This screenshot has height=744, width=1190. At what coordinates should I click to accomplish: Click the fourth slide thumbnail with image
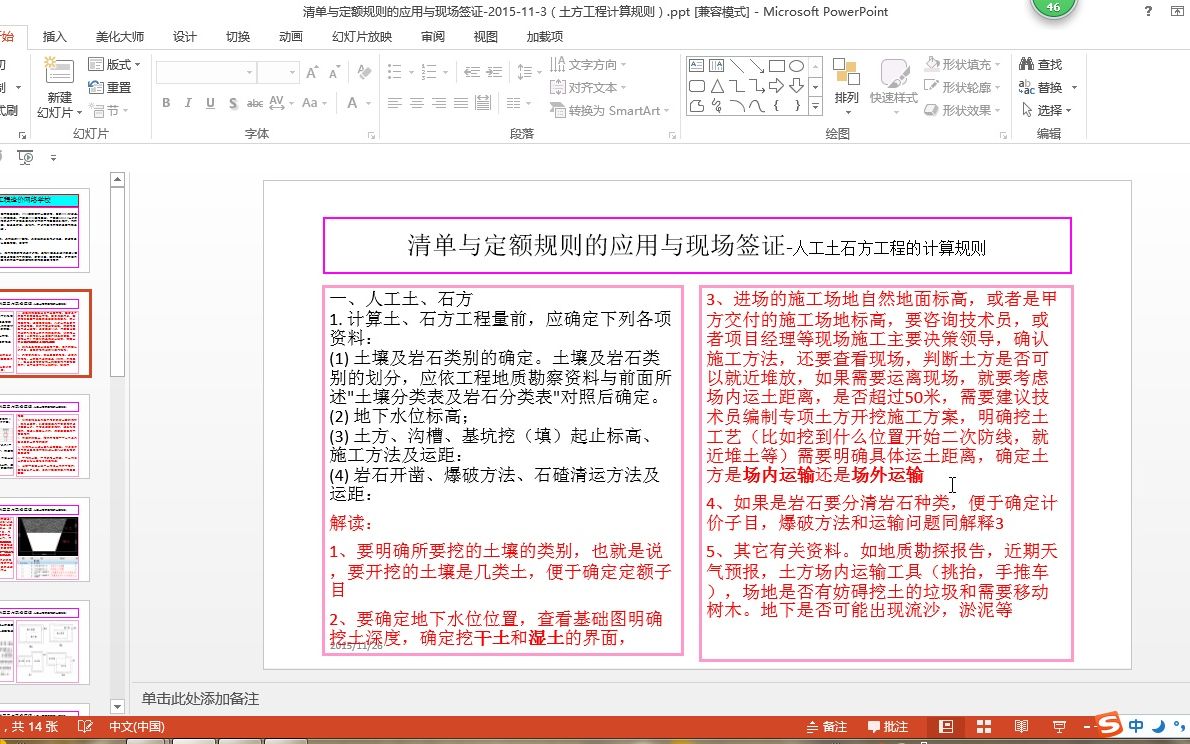(46, 539)
